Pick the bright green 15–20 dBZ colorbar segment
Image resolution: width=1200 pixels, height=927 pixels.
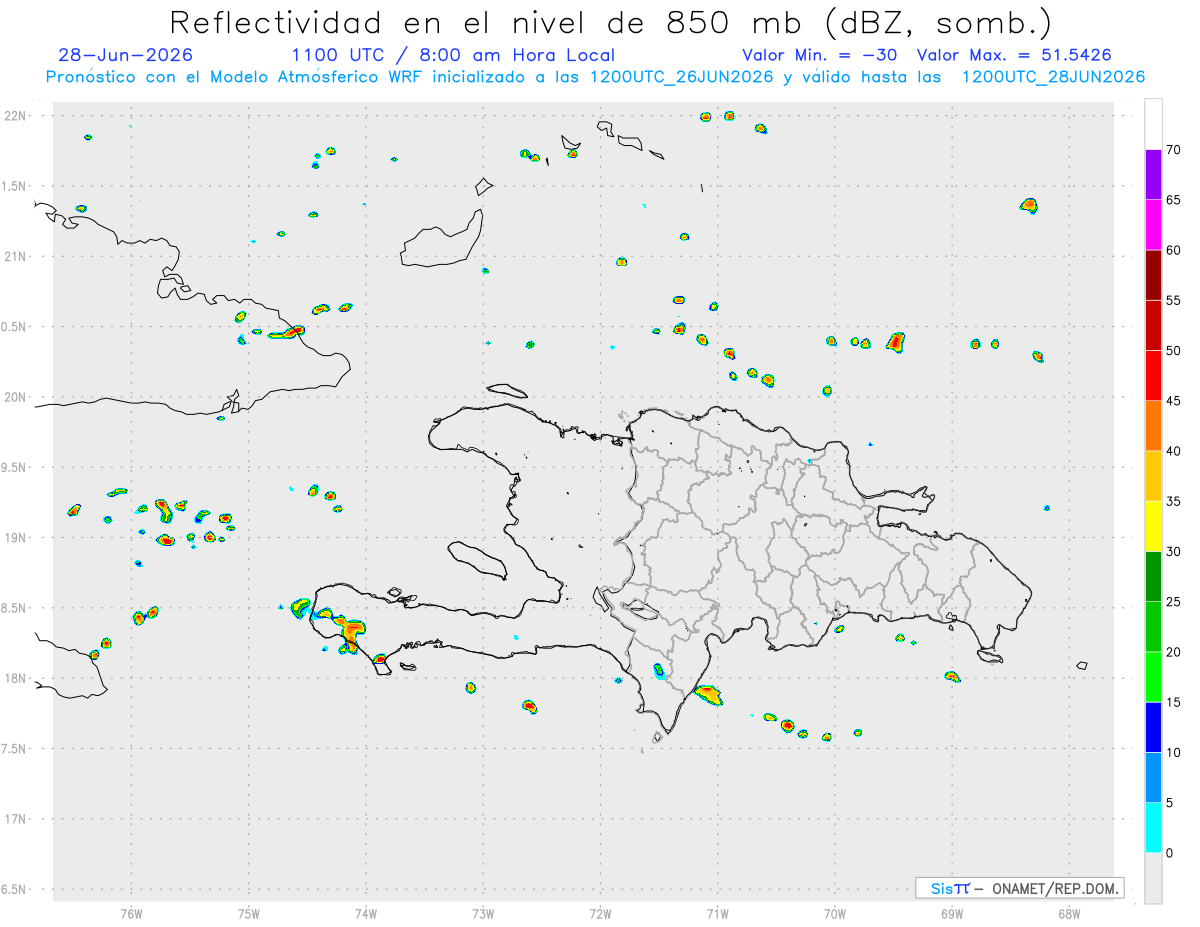coord(1153,677)
